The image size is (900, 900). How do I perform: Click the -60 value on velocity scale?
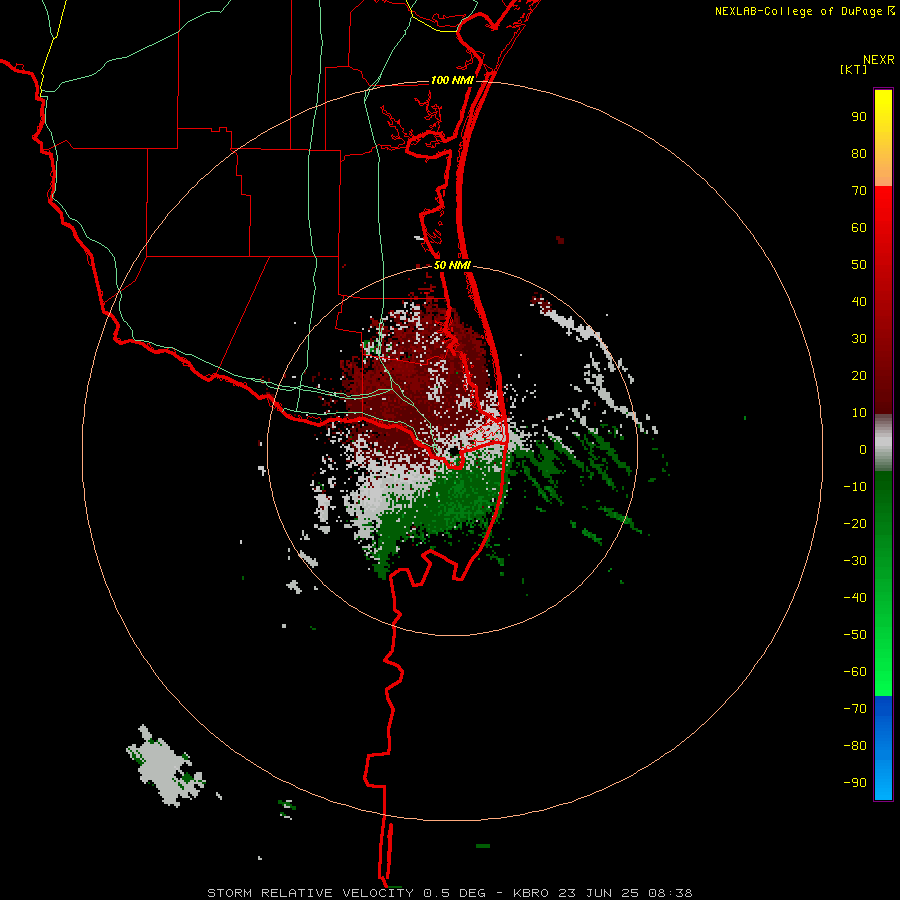click(855, 672)
